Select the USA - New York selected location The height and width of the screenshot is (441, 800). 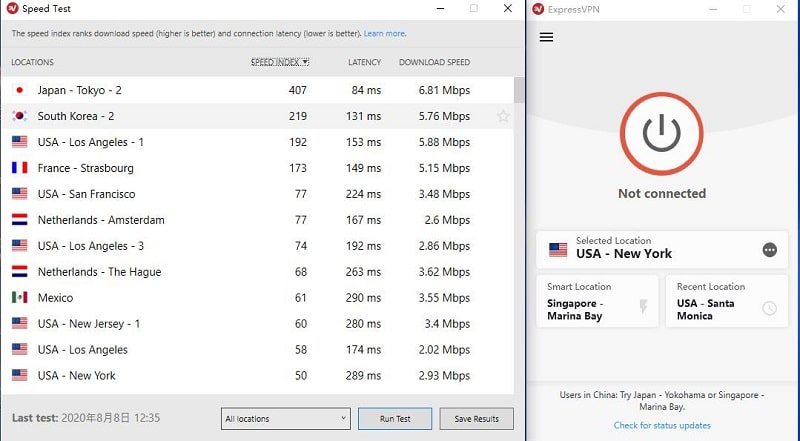[x=662, y=250]
